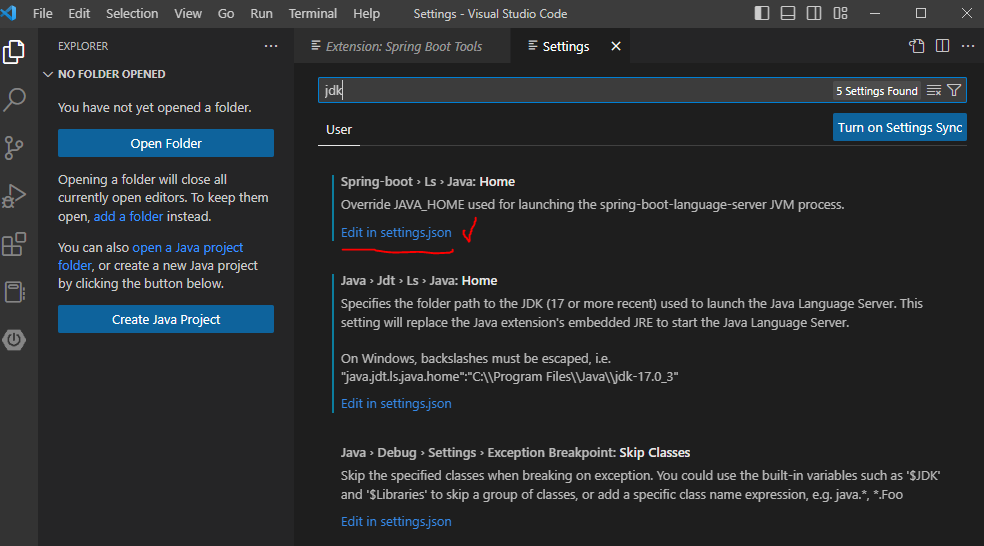Screen dimensions: 984x546
Task: Edit Spring-boot Ls Java Home in settings.json
Action: pyautogui.click(x=396, y=232)
